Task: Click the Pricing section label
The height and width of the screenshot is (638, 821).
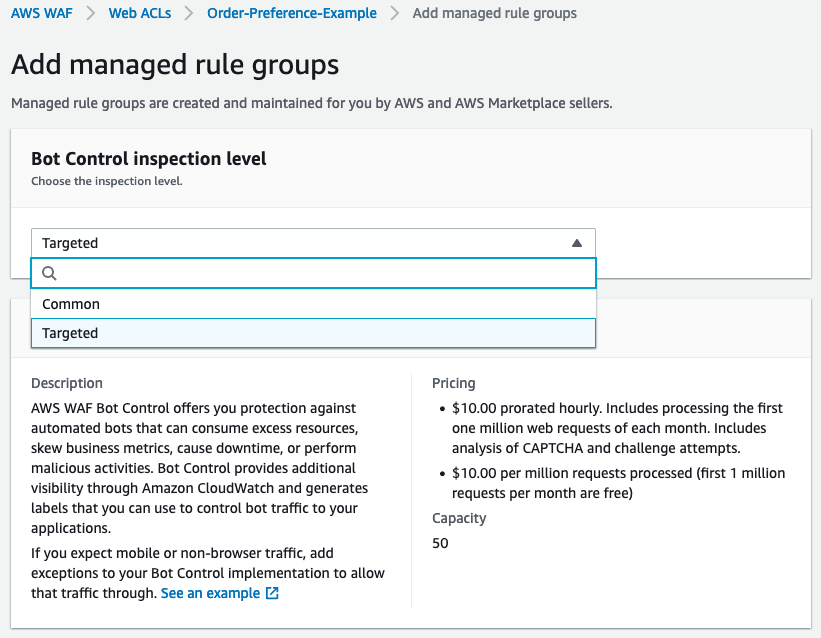Action: click(x=453, y=383)
